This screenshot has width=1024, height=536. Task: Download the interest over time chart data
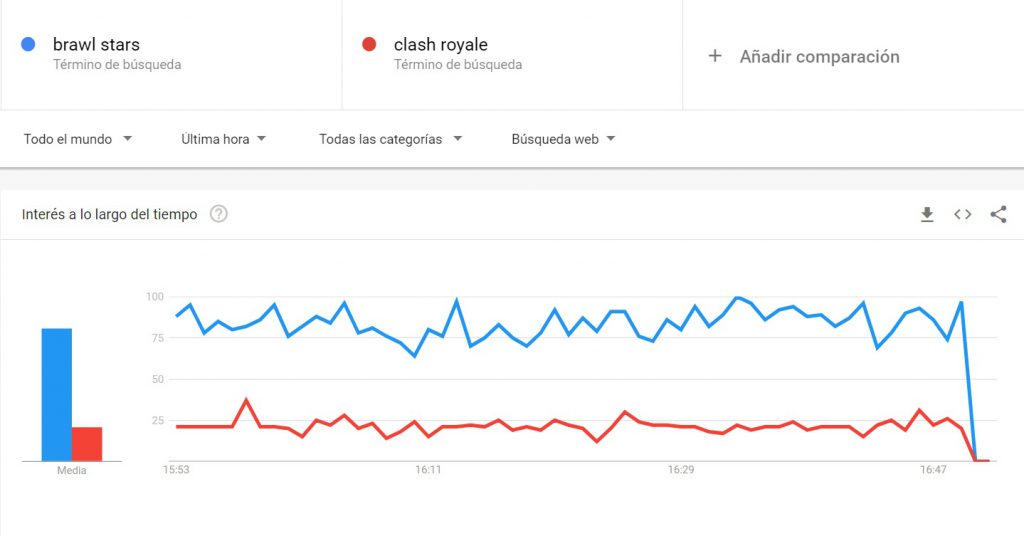point(927,214)
